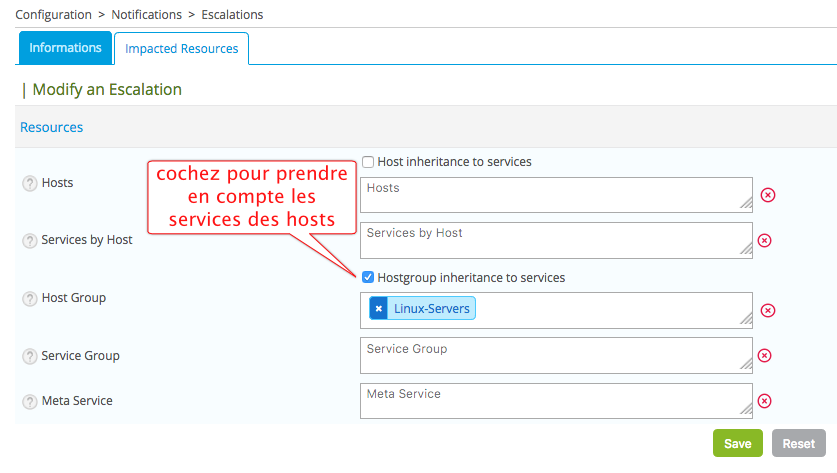The height and width of the screenshot is (473, 837).
Task: Select the Impacted Resources tab
Action: coord(181,49)
